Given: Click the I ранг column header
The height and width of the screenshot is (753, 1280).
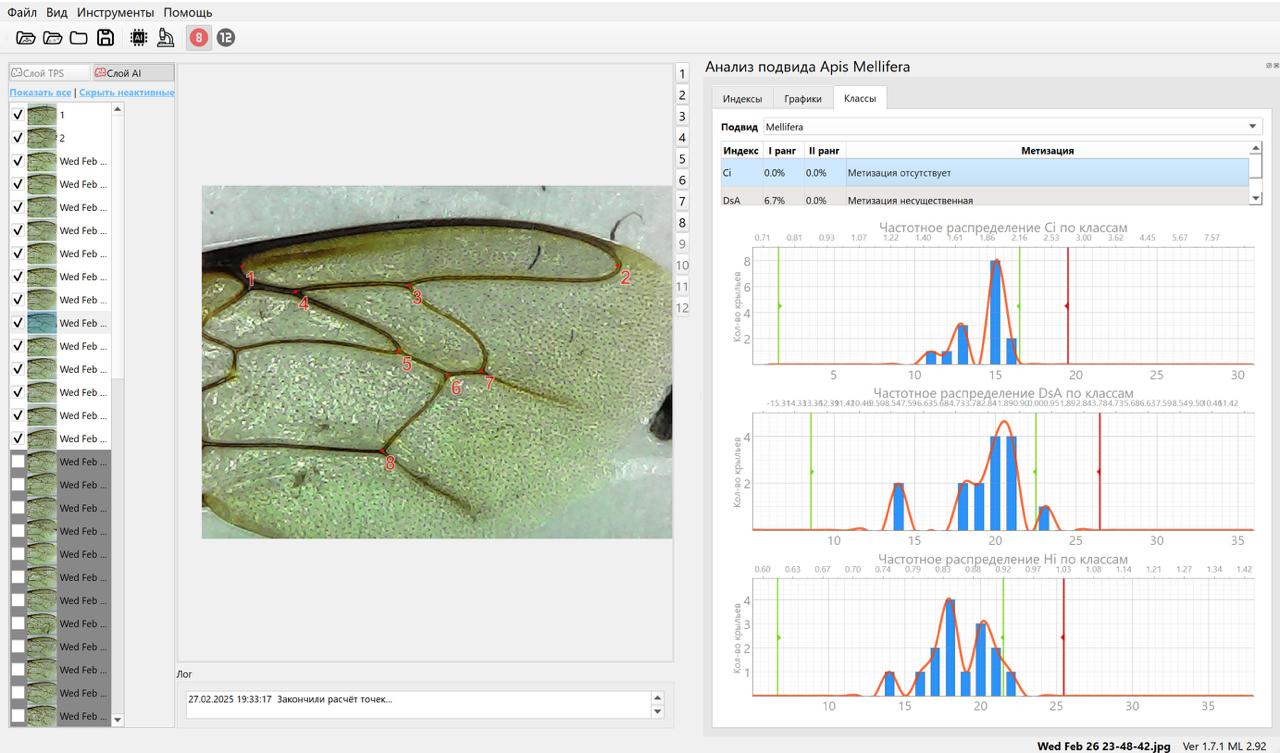Looking at the screenshot, I should pyautogui.click(x=782, y=150).
